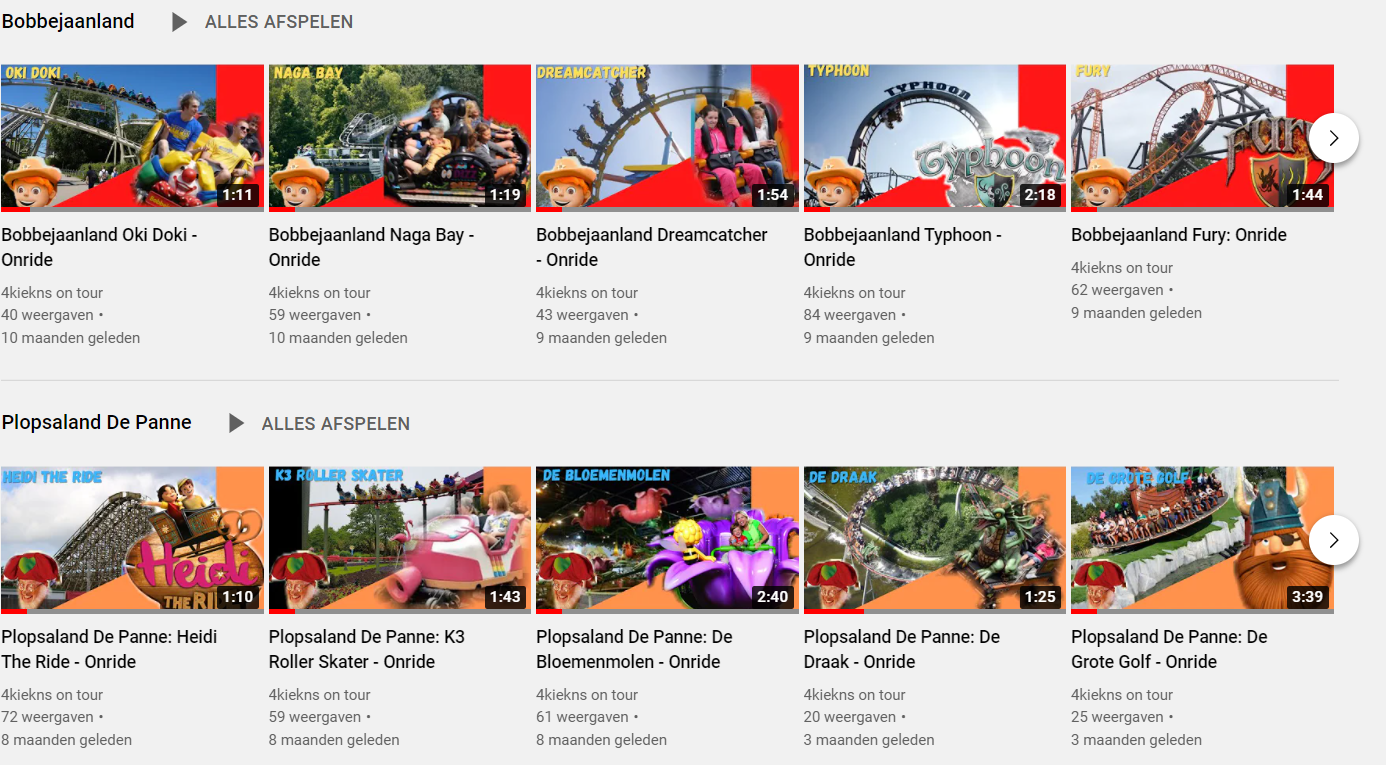Open 4kiekns on tour channel under Heidi The Ride
This screenshot has width=1386, height=765.
point(52,695)
